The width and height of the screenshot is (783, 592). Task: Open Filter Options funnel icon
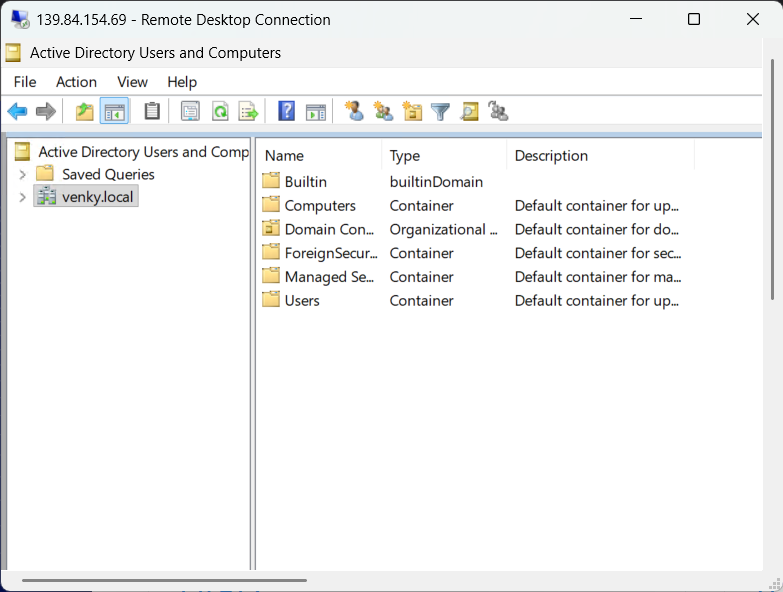click(x=440, y=111)
